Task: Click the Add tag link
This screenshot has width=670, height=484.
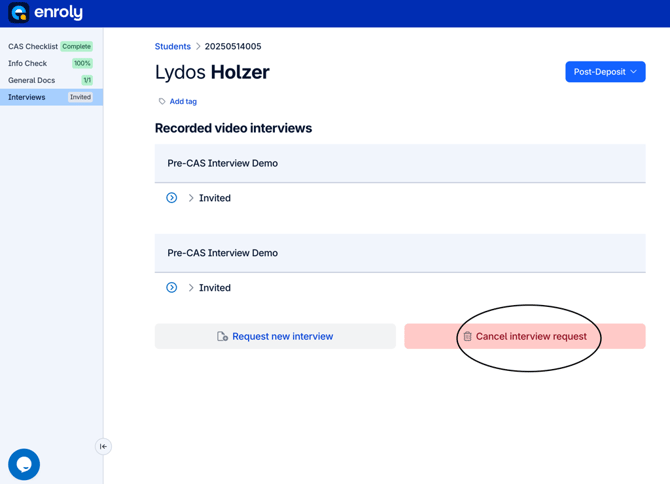Action: pyautogui.click(x=183, y=101)
